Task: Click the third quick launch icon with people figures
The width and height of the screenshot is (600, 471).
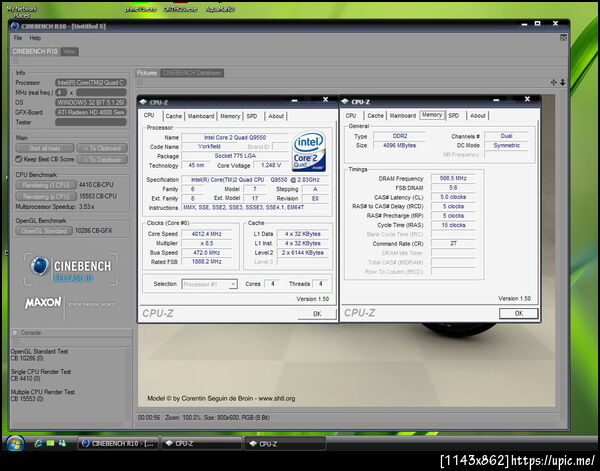Action: pyautogui.click(x=62, y=443)
